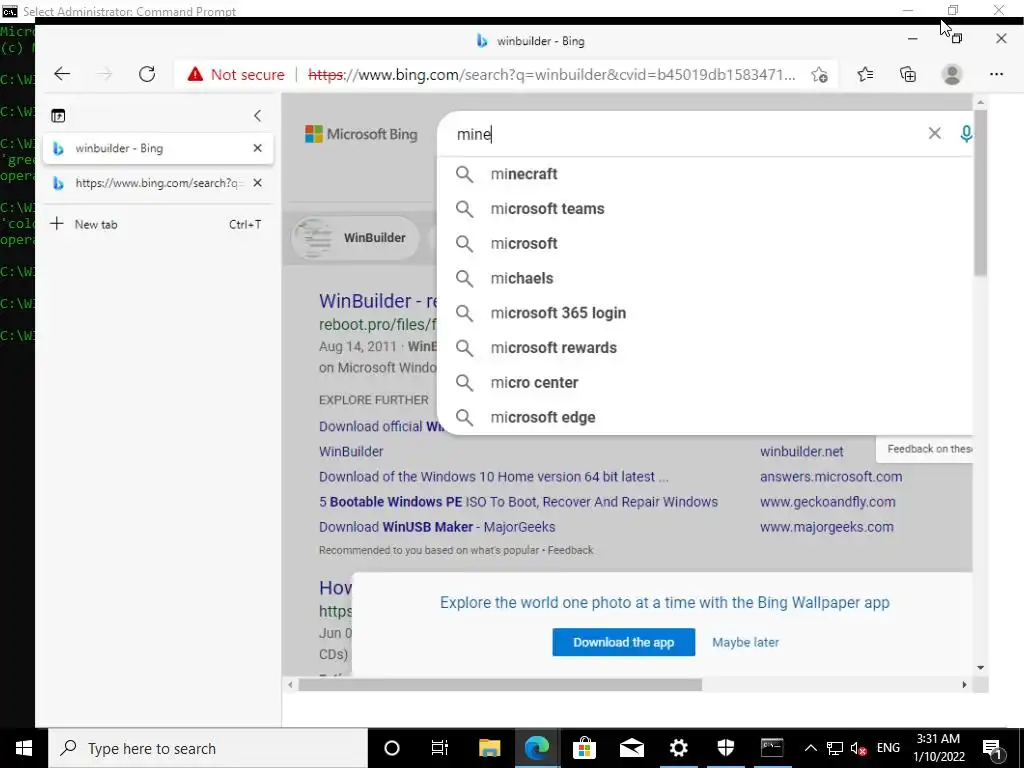1024x768 pixels.
Task: Open the Mail app from taskbar
Action: pyautogui.click(x=632, y=748)
